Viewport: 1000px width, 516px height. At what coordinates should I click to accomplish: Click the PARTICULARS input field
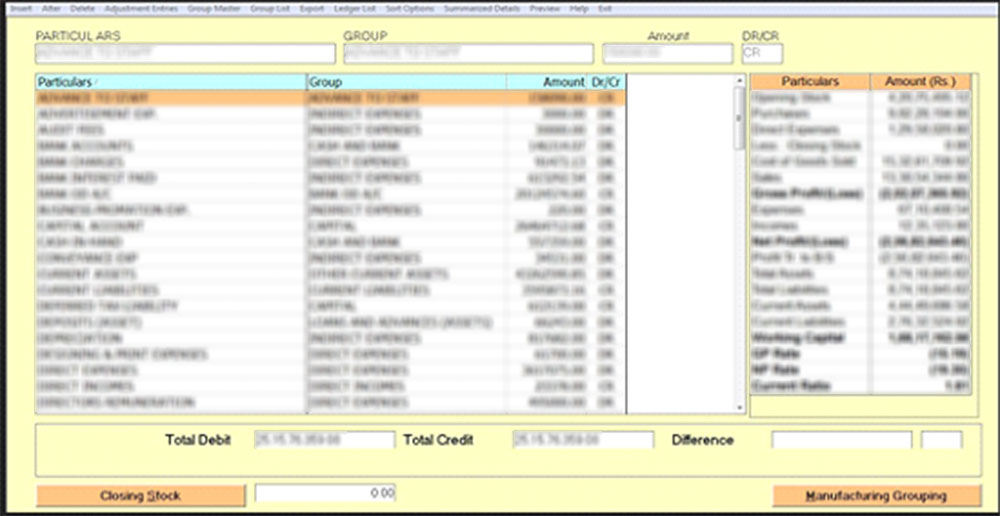pyautogui.click(x=185, y=54)
